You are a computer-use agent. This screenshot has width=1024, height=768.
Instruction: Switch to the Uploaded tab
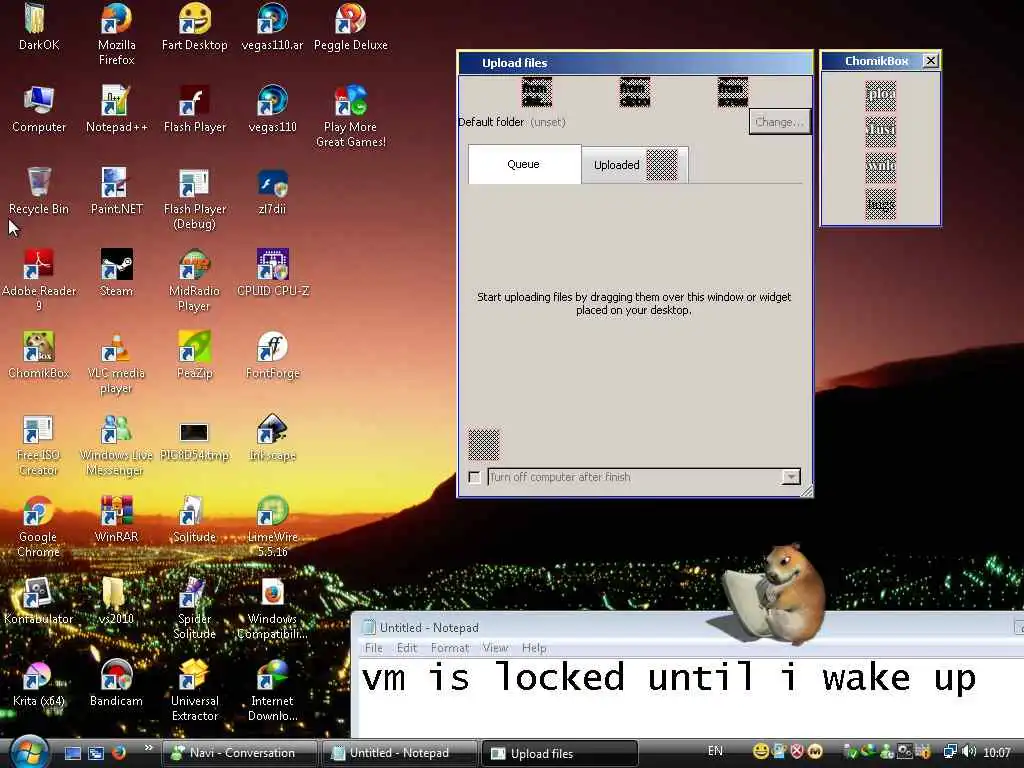[x=634, y=165]
